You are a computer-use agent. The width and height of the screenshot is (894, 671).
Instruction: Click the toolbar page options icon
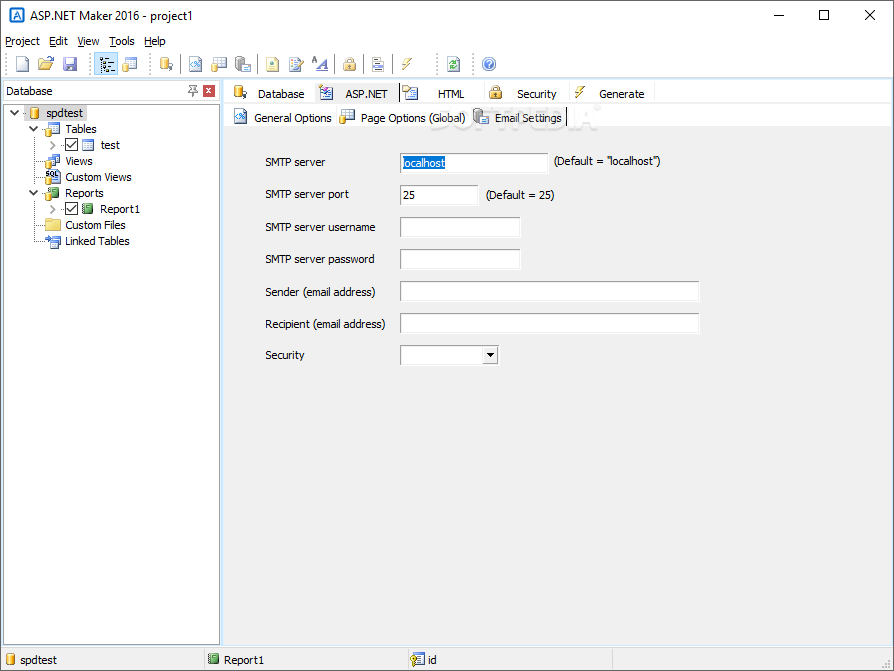pyautogui.click(x=219, y=64)
